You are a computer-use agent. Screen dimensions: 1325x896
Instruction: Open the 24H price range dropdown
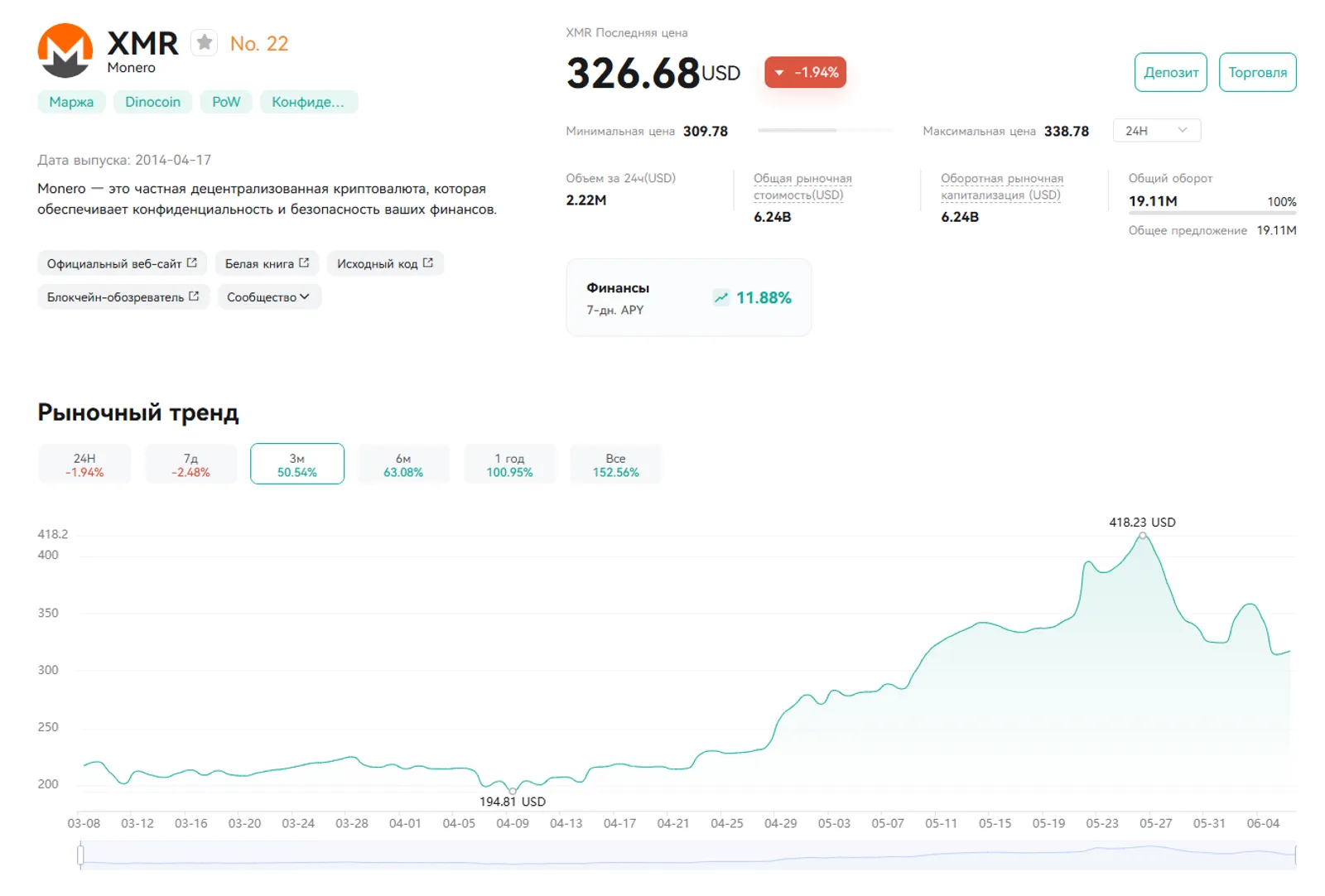pos(1156,131)
